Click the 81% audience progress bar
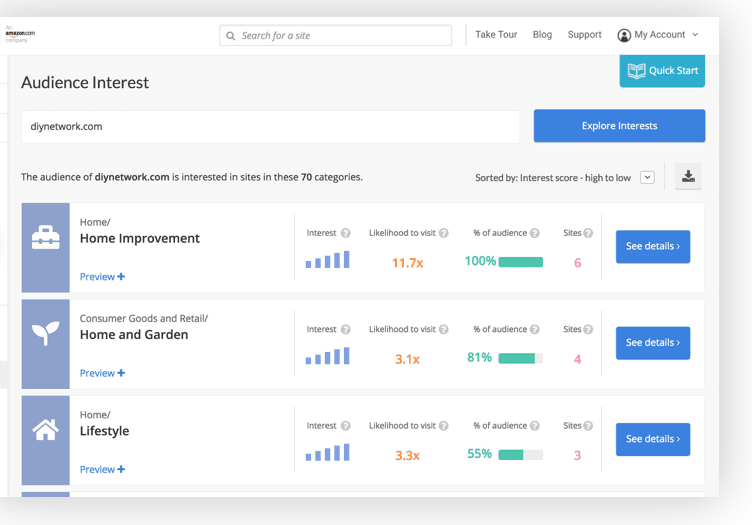Screen dimensions: 752x525 click(520, 358)
